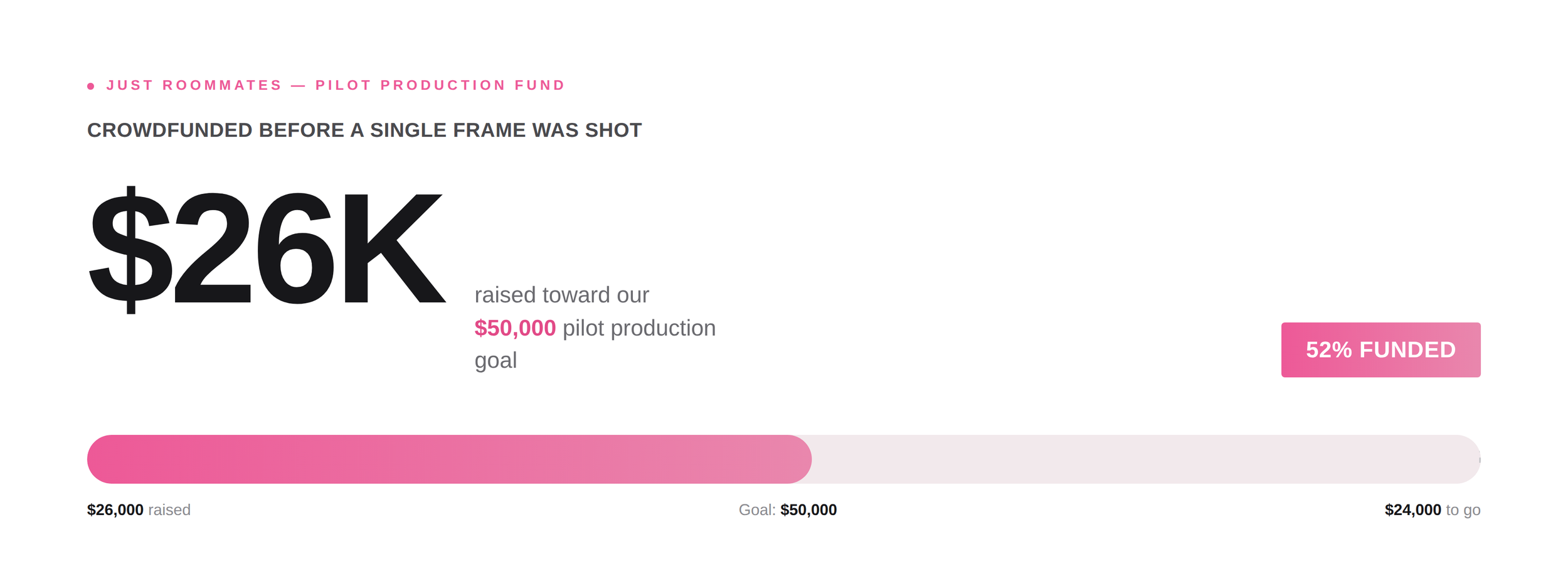Click the word 'goal' in the description
This screenshot has width=1568, height=581.
495,361
